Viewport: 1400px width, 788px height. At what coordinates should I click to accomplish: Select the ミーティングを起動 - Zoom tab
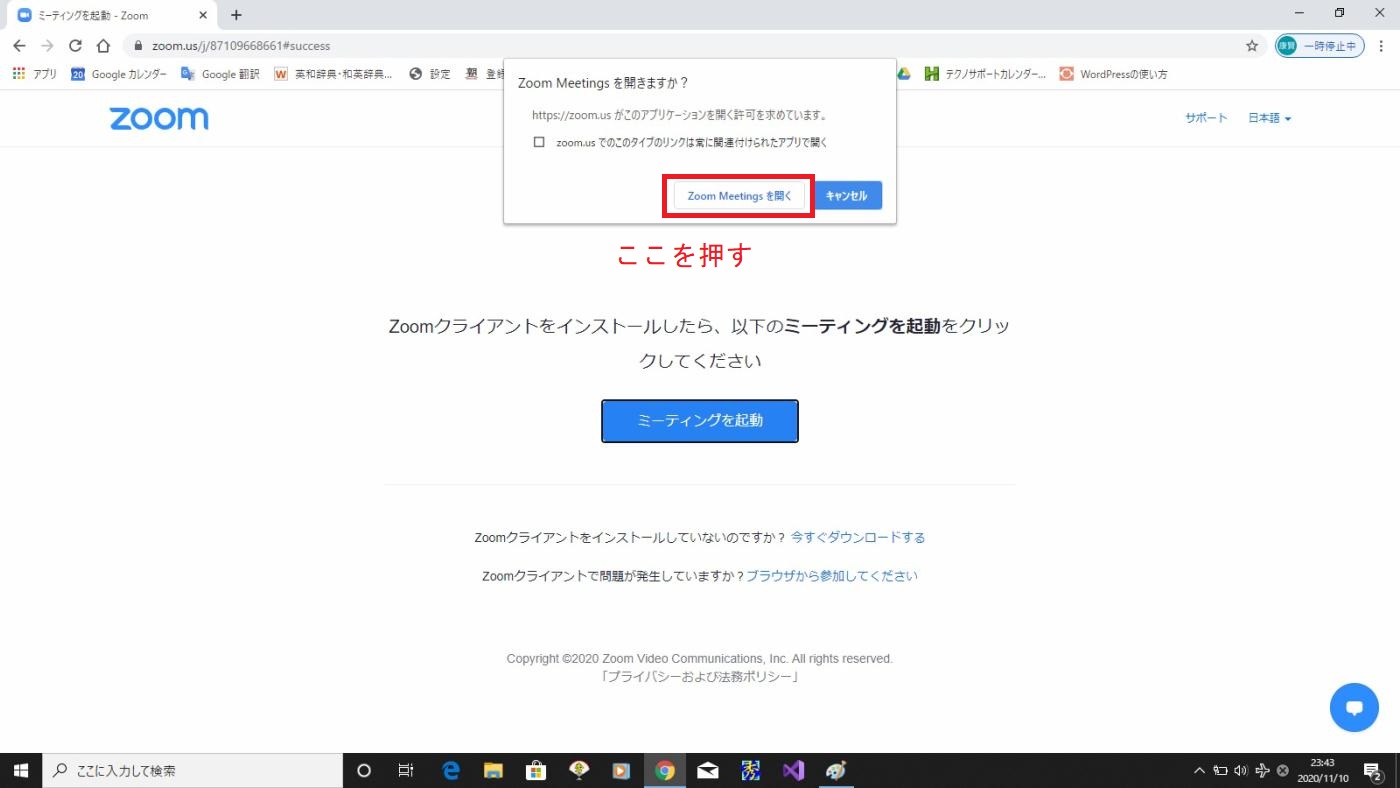tap(112, 15)
